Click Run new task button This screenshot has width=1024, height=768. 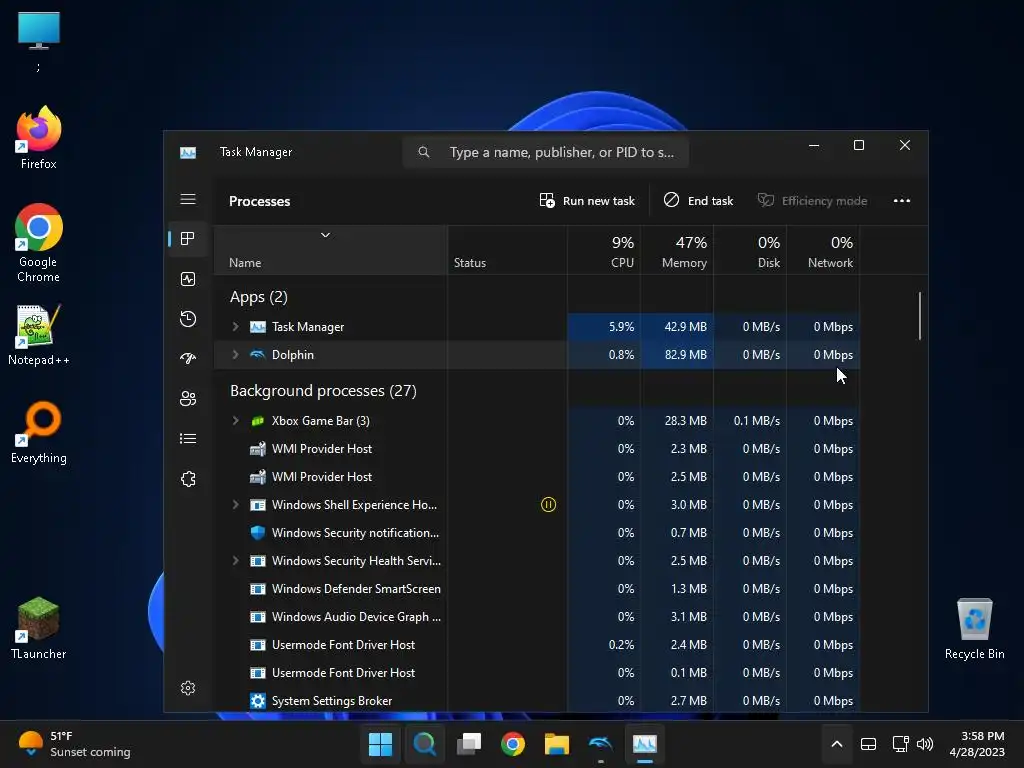pyautogui.click(x=587, y=200)
